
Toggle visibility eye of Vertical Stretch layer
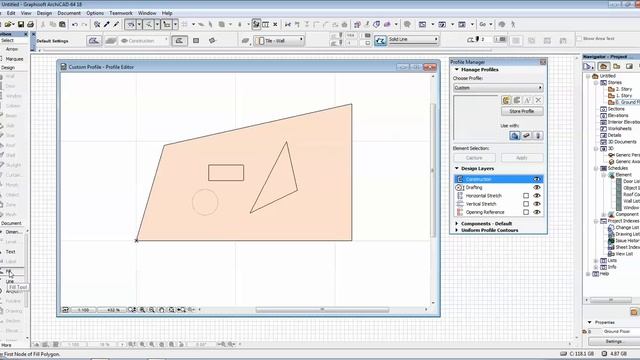pyautogui.click(x=537, y=204)
